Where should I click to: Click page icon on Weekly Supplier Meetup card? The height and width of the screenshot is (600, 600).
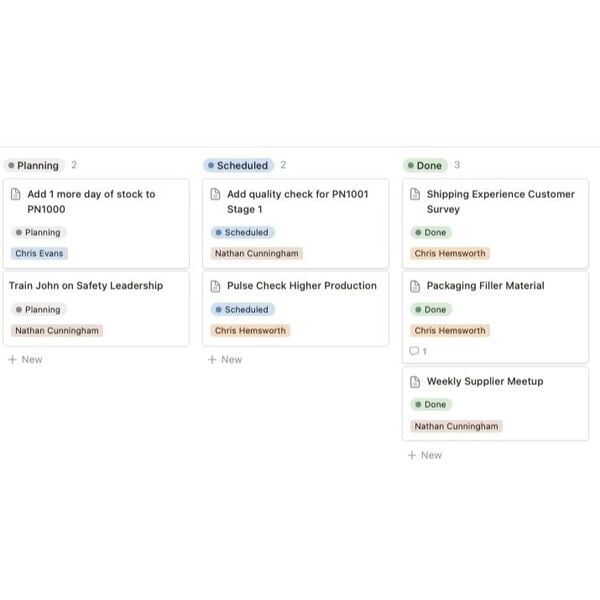416,381
